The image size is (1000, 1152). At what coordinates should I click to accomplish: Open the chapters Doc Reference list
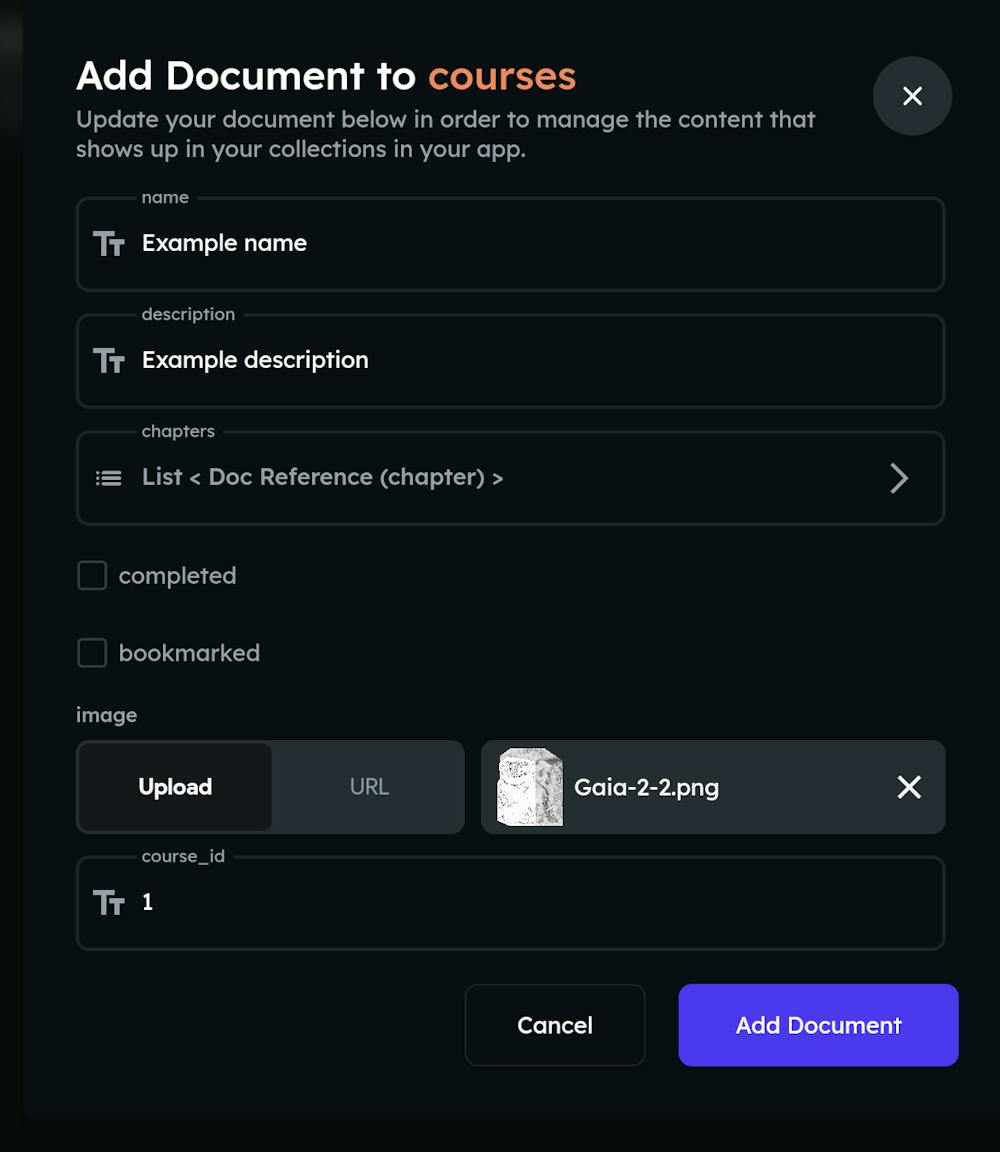click(x=322, y=478)
